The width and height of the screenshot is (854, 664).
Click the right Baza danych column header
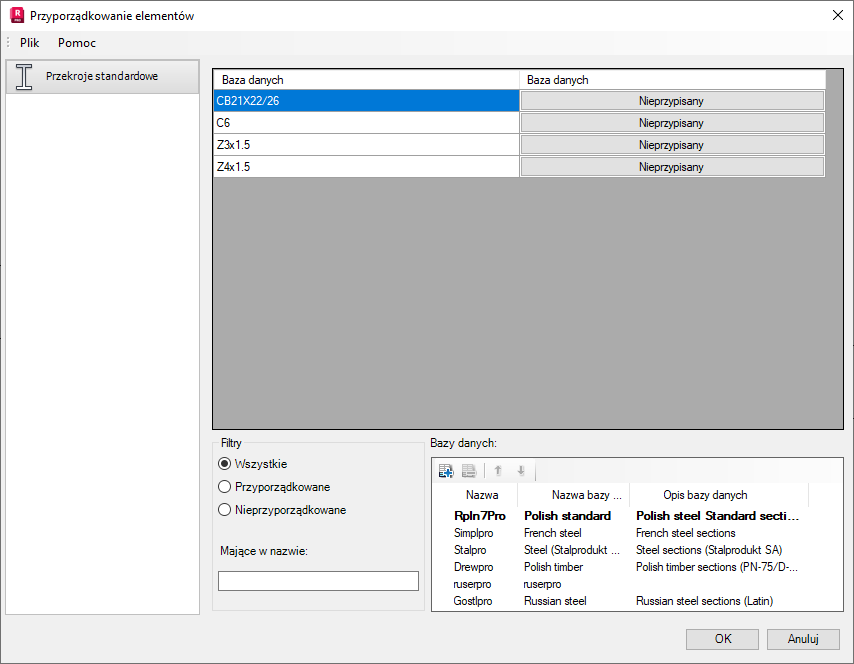point(673,80)
